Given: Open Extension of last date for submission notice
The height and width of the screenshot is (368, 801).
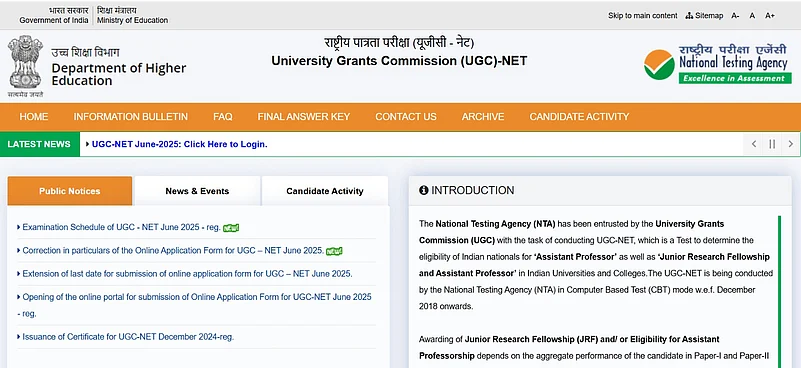Looking at the screenshot, I should point(187,274).
